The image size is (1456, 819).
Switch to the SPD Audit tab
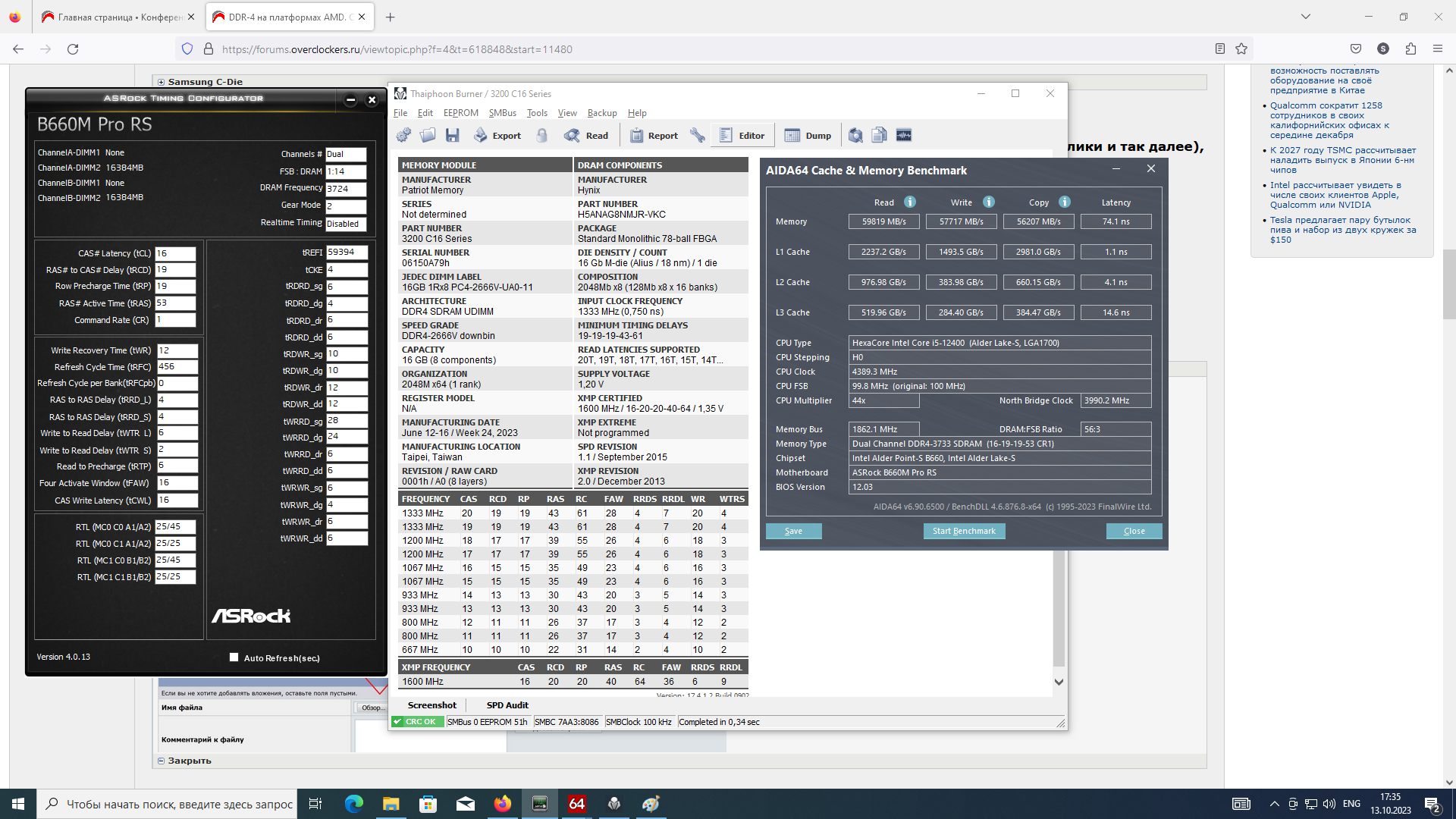coord(507,705)
